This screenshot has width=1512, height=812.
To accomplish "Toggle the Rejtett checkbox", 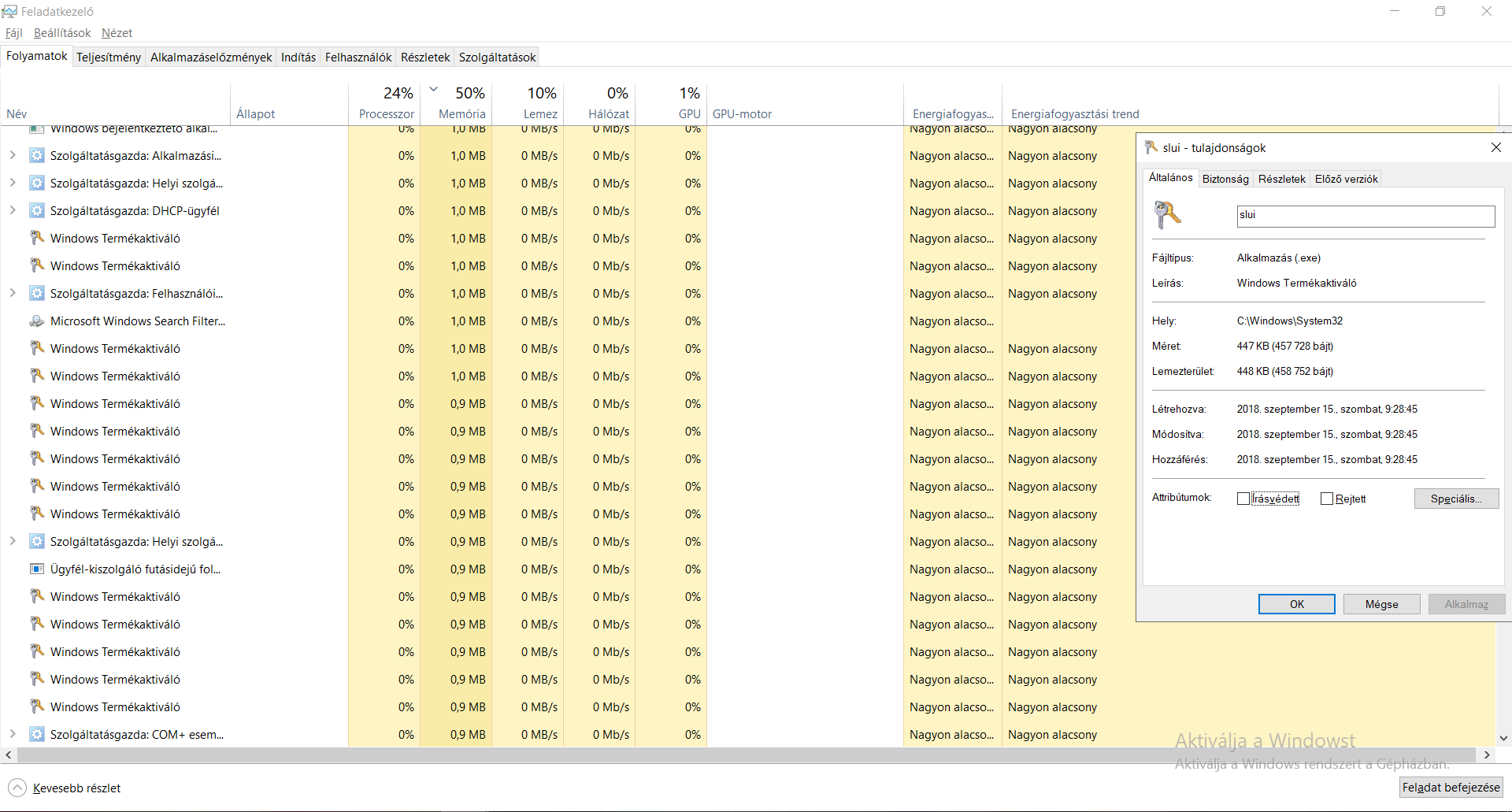I will (1327, 499).
